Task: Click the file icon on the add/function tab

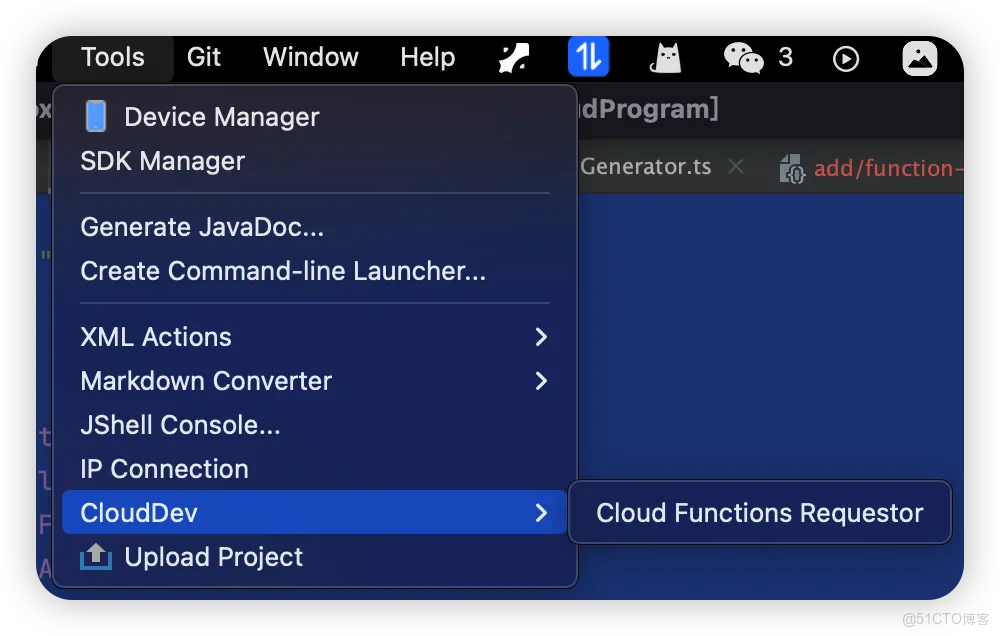Action: 792,169
